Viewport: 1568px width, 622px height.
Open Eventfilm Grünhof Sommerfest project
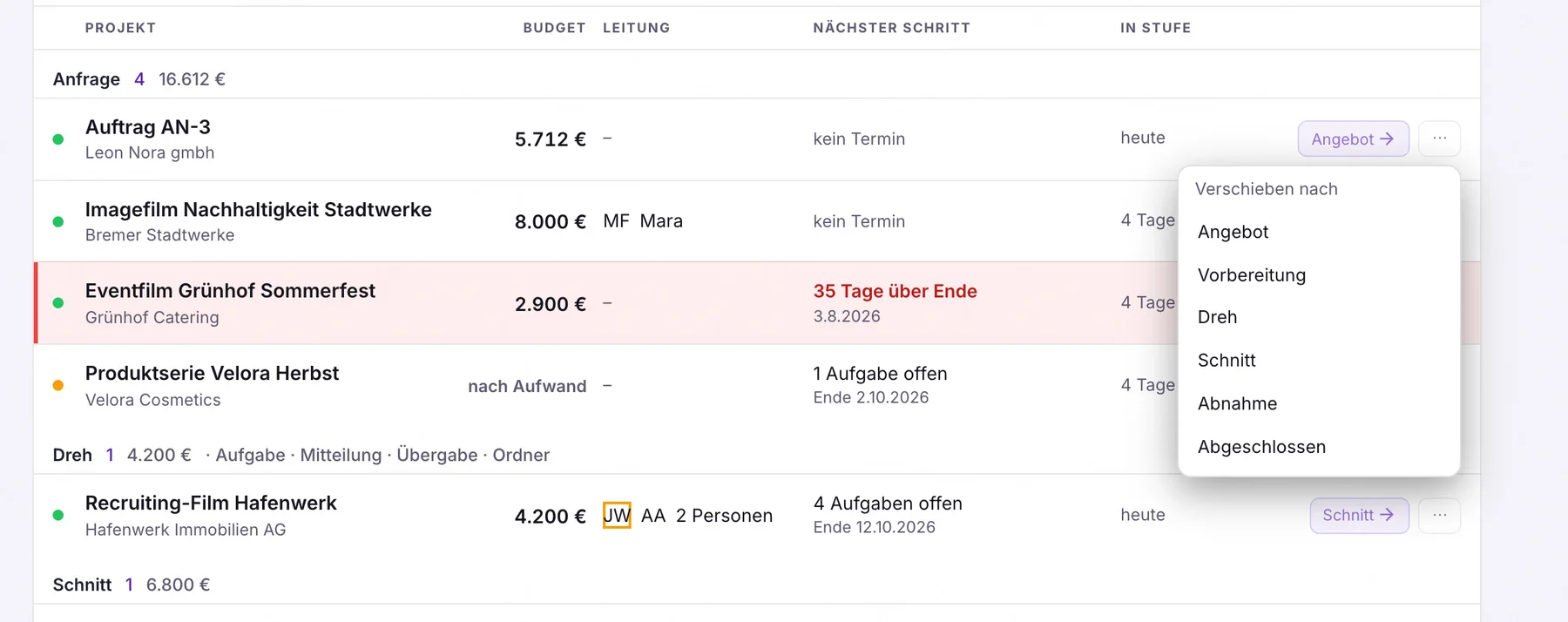click(230, 291)
